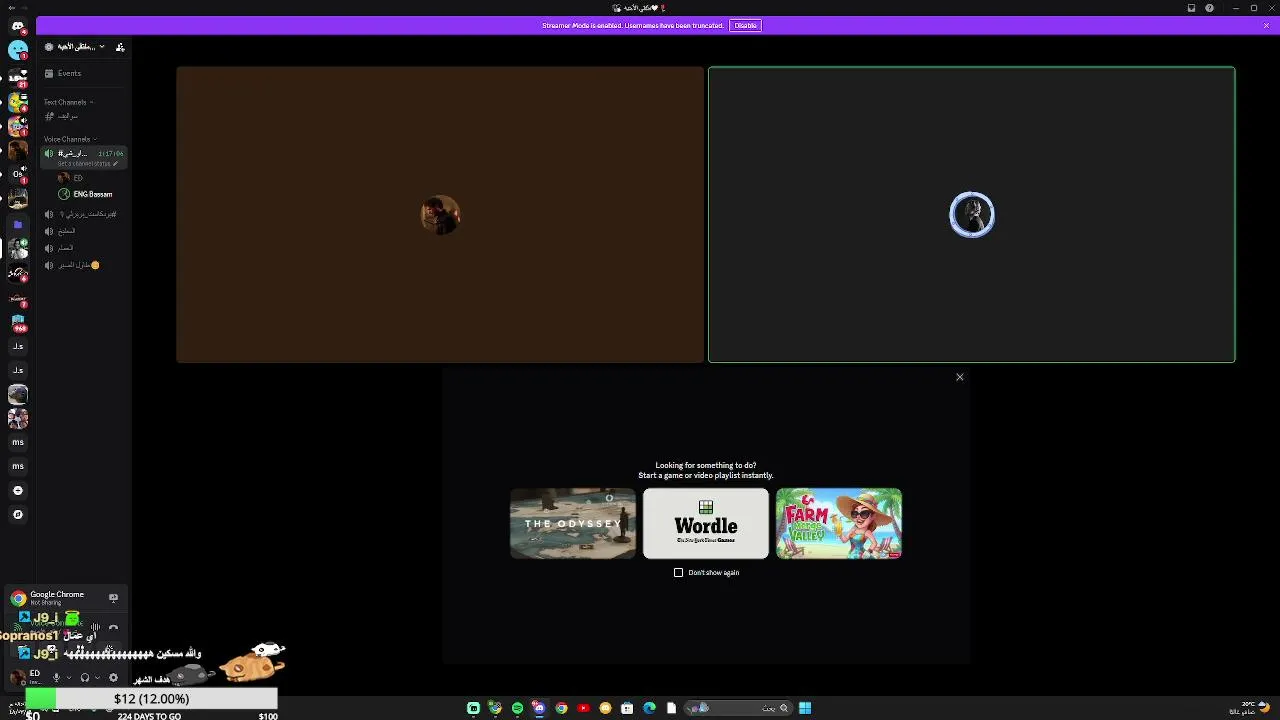Click the Windows Start button in the taskbar
1280x720 pixels.
point(805,708)
